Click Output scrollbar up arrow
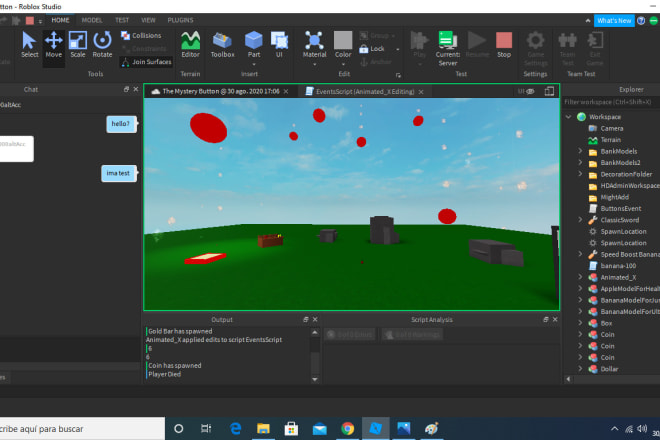Viewport: 660px width, 440px height. click(x=315, y=333)
